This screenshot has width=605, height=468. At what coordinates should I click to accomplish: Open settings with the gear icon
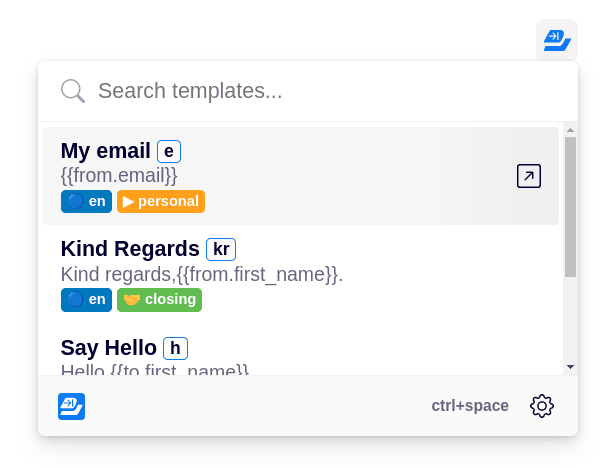coord(542,406)
